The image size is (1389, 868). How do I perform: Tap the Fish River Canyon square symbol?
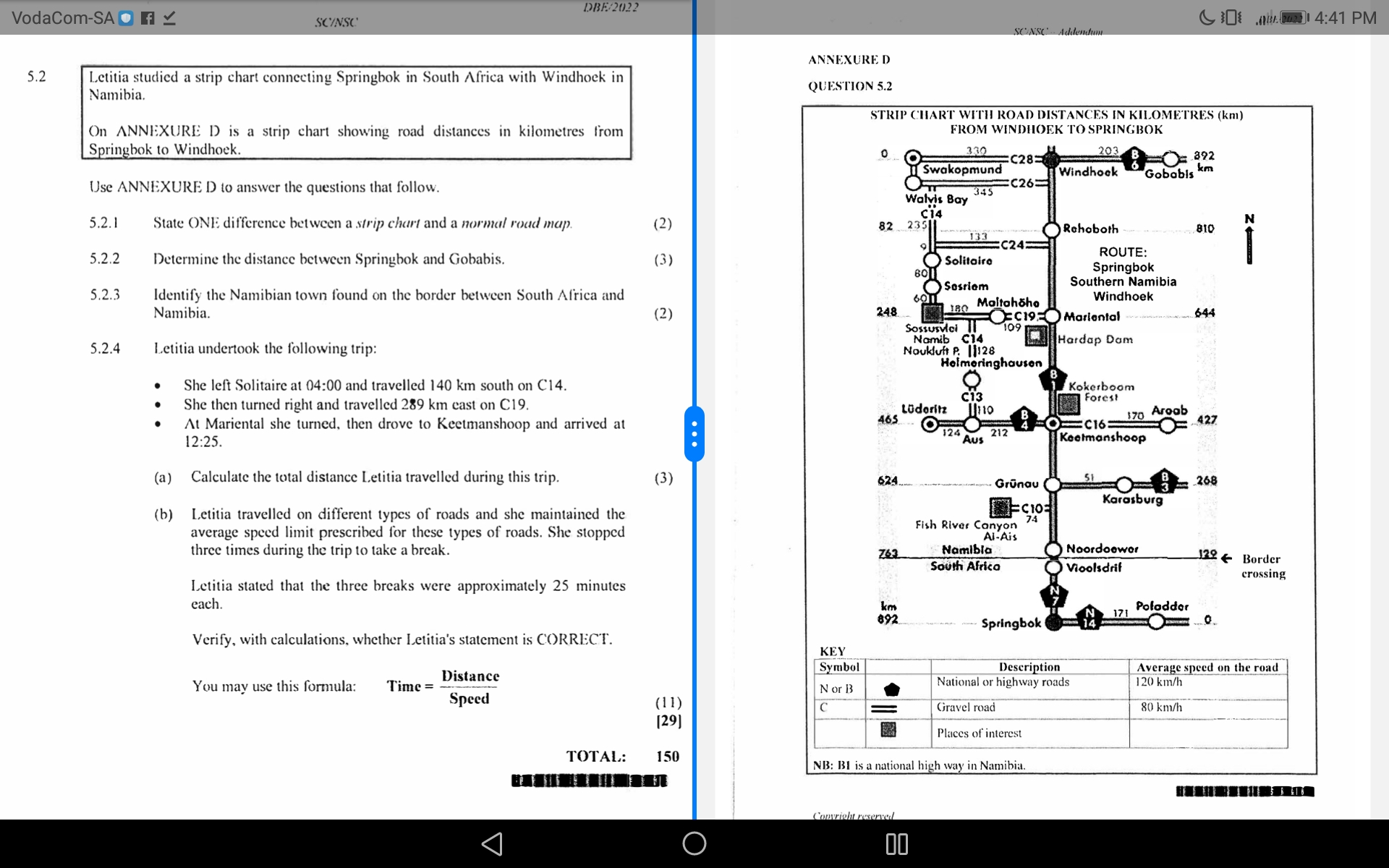point(1001,506)
